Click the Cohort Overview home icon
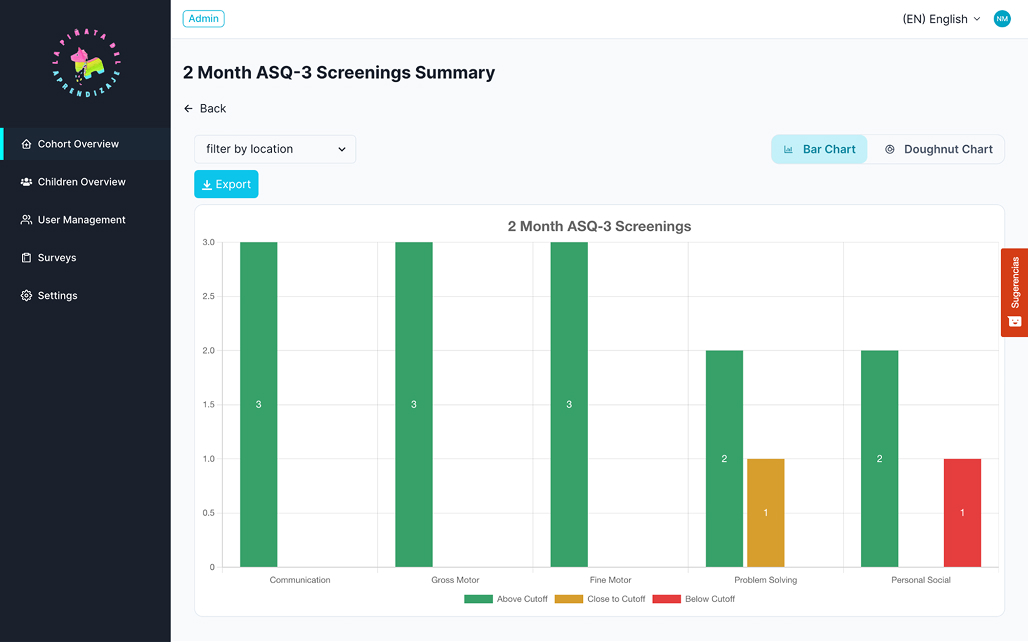Screen dimensions: 1028x642 (x=26, y=144)
